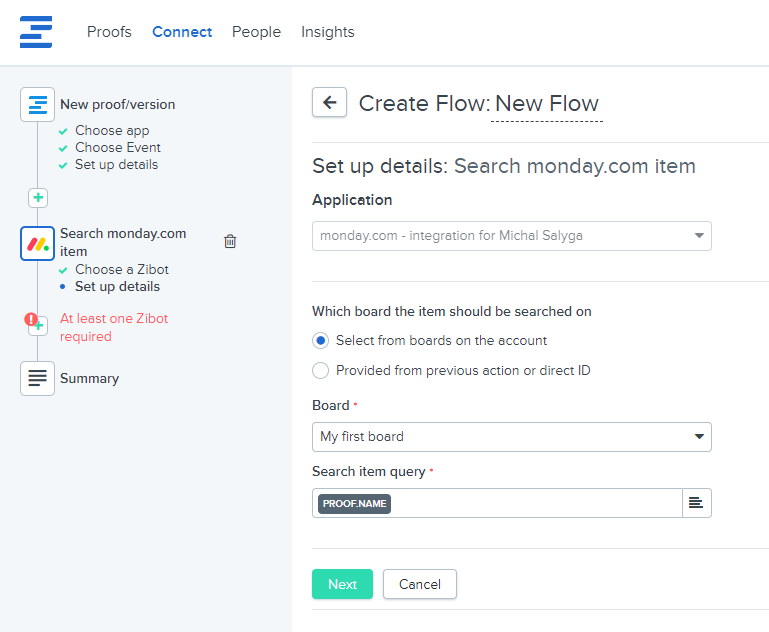The image size is (769, 632).
Task: Open the Application dropdown
Action: [x=511, y=236]
